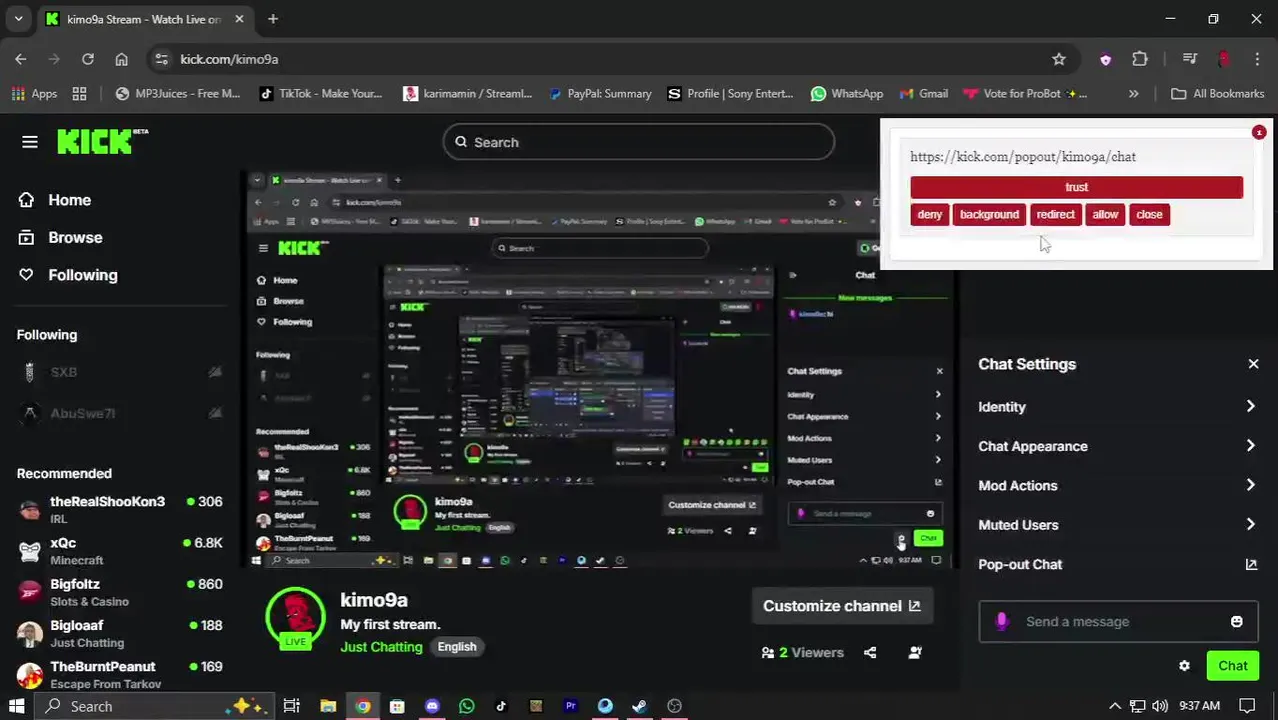The width and height of the screenshot is (1278, 720).
Task: Expand Mod Actions settings
Action: click(1117, 485)
